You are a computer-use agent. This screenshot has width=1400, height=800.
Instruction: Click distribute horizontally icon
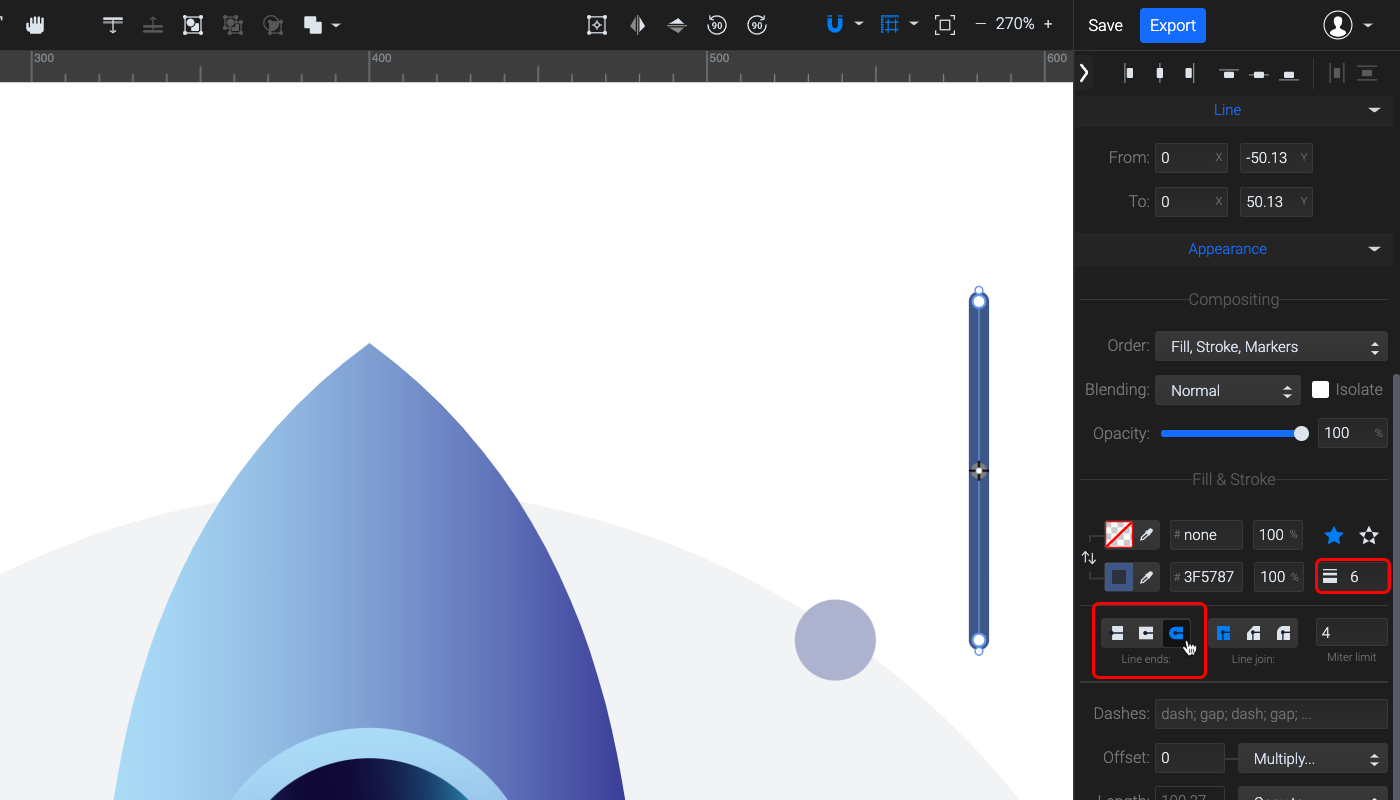pos(1337,73)
